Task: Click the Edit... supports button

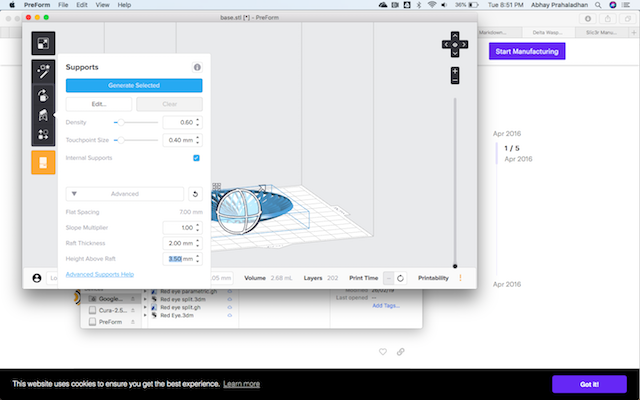Action: point(99,104)
